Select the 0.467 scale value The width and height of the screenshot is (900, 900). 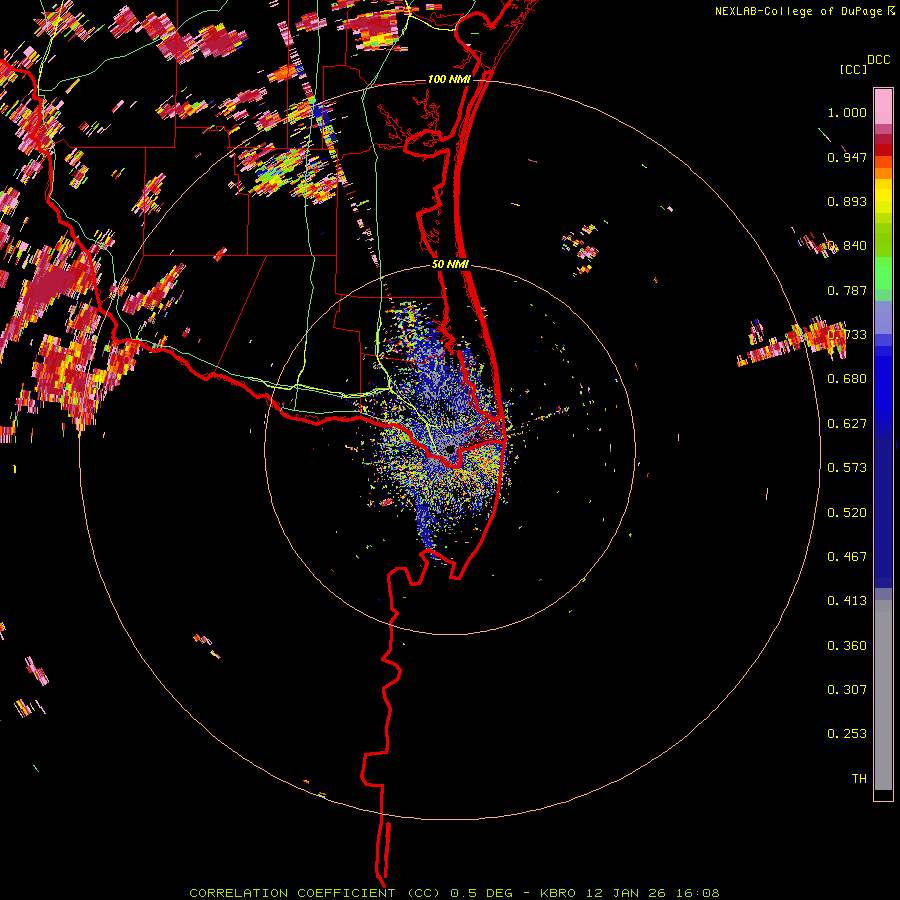(847, 557)
